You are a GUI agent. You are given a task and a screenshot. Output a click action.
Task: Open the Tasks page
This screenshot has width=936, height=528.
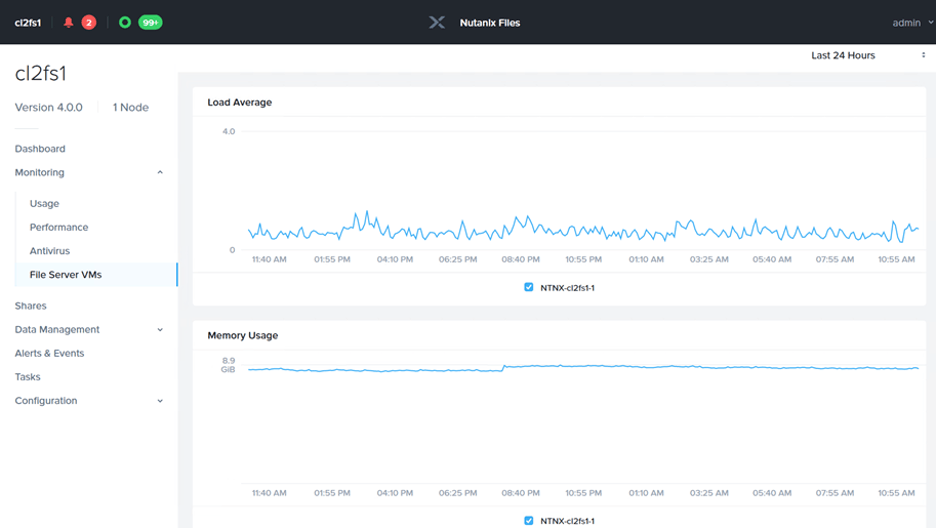tap(27, 377)
